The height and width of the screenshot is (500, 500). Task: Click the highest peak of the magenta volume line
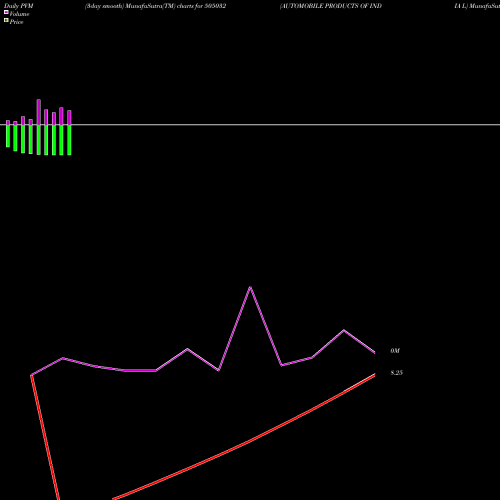tap(250, 287)
